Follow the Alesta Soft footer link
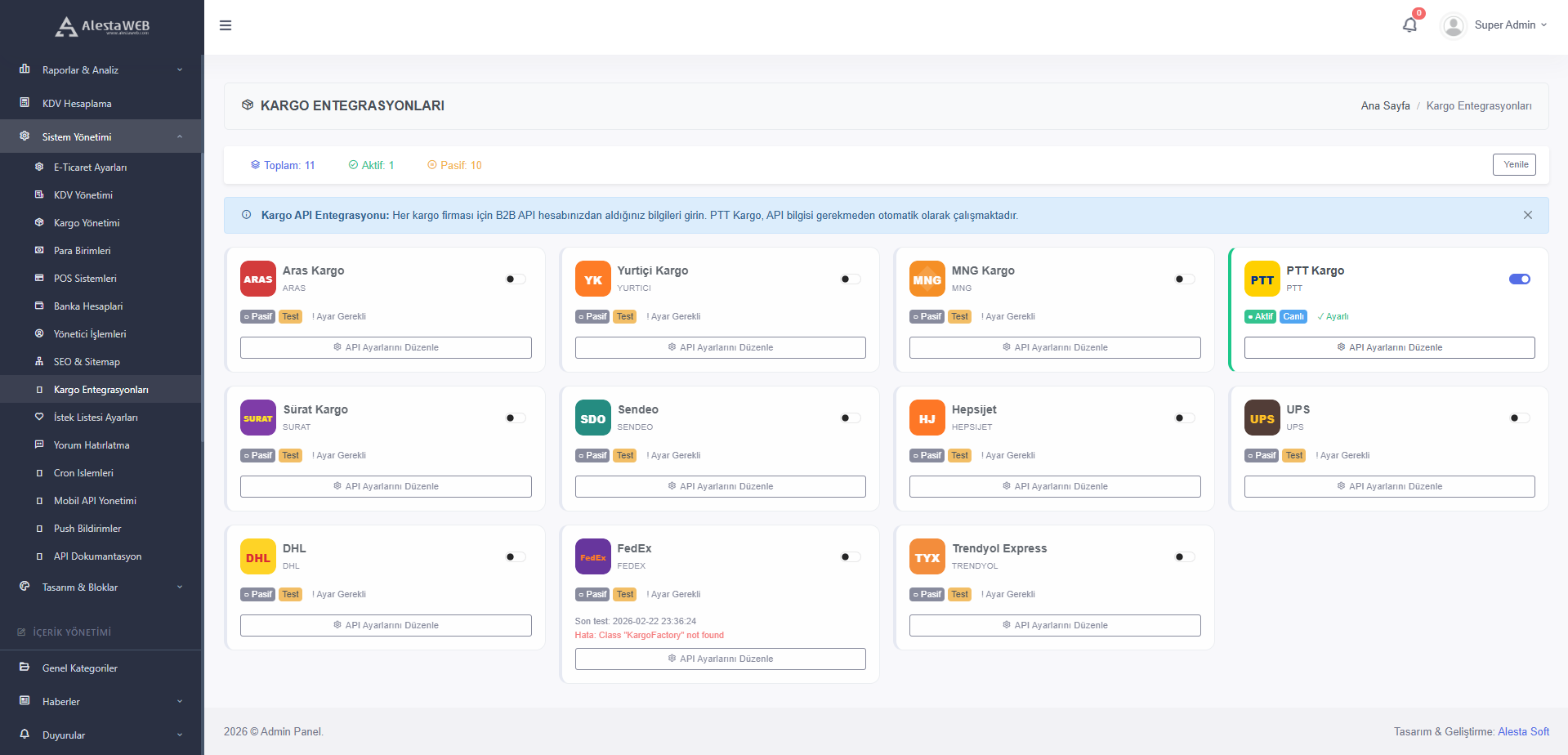1568x755 pixels. coord(1522,731)
